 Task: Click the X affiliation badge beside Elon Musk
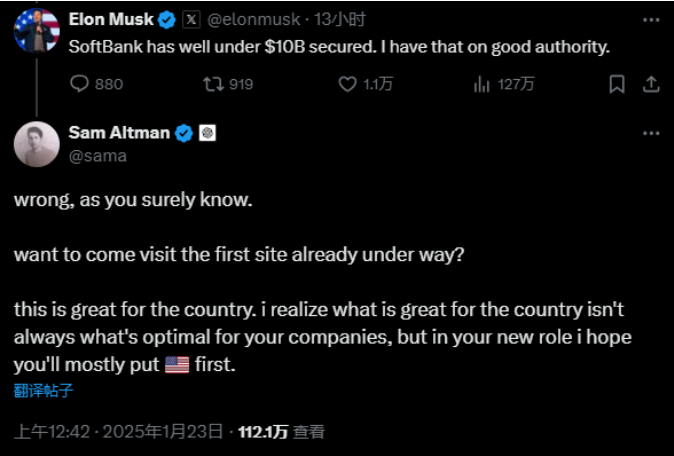(x=191, y=19)
